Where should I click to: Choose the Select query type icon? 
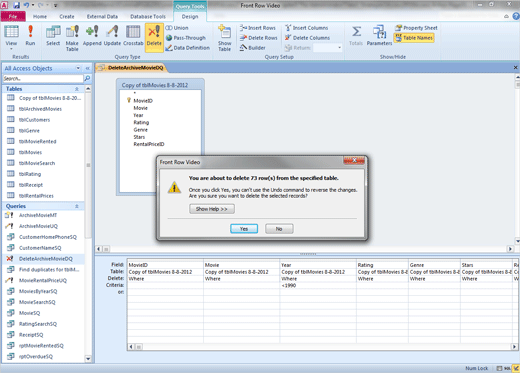click(53, 35)
